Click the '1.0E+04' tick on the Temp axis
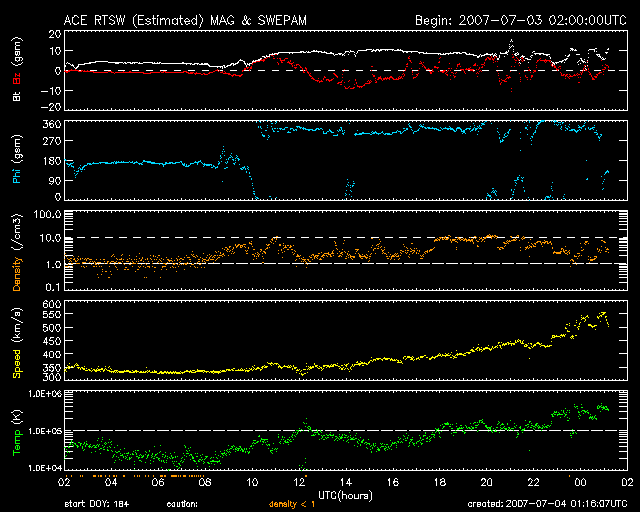Screen dimensions: 640x512 click(45, 468)
